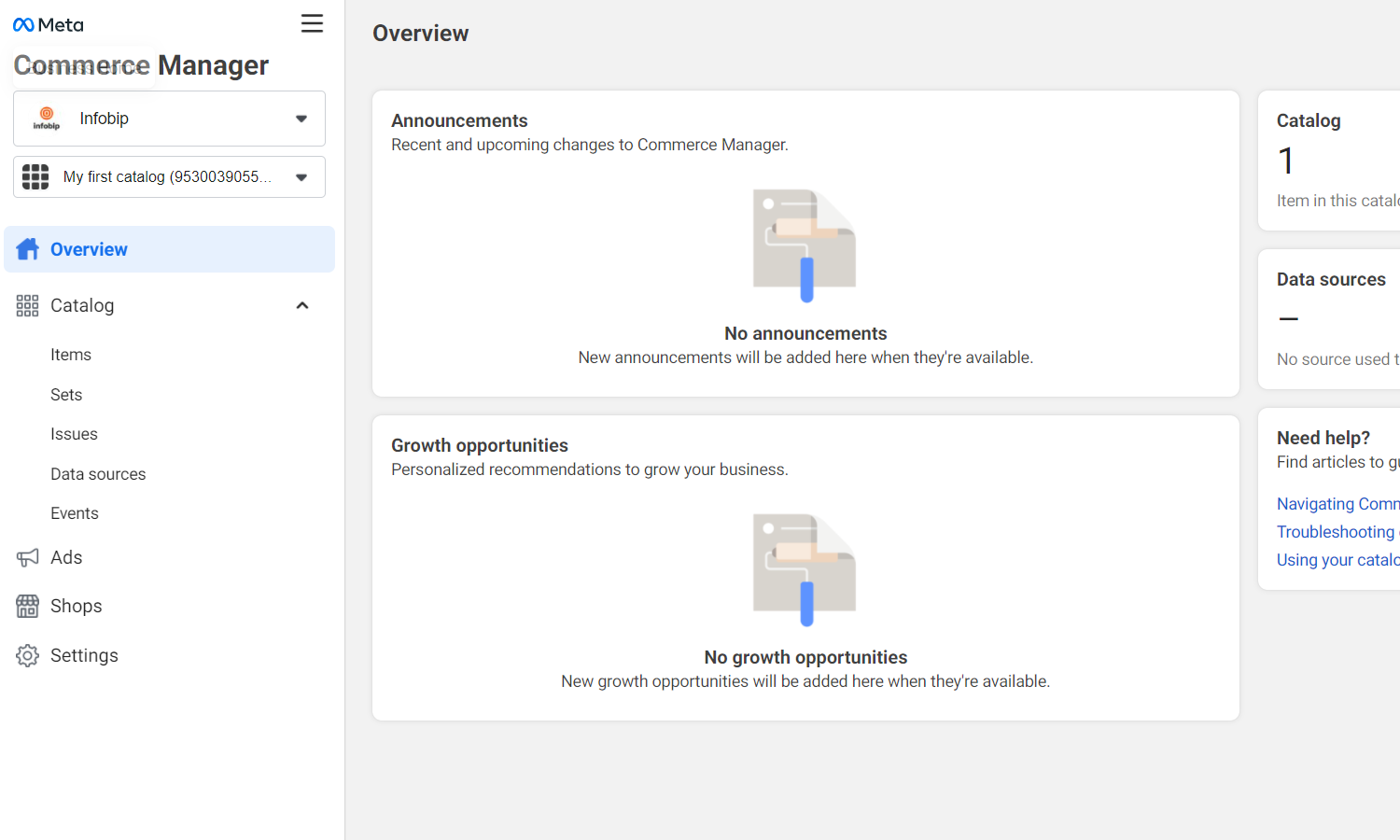Open the Infobip business account dropdown
This screenshot has height=840, width=1400.
[x=301, y=119]
